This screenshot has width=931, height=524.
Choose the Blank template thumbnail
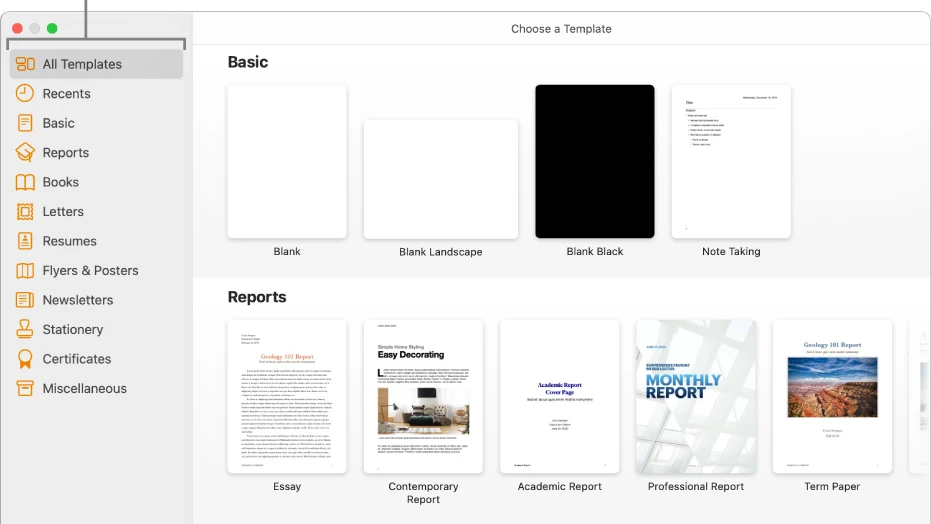(287, 161)
